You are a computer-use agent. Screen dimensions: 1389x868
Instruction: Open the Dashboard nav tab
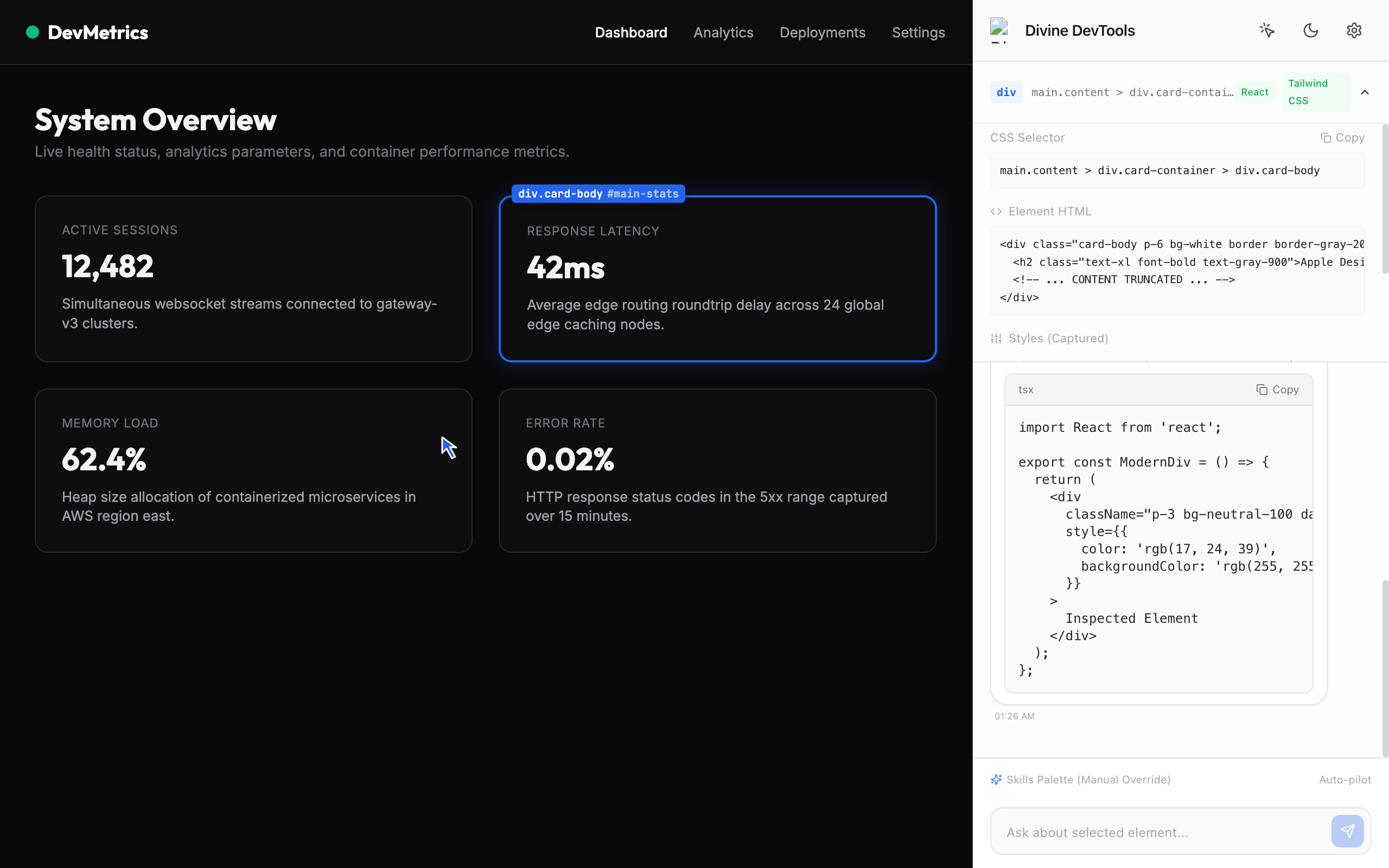pyautogui.click(x=631, y=33)
